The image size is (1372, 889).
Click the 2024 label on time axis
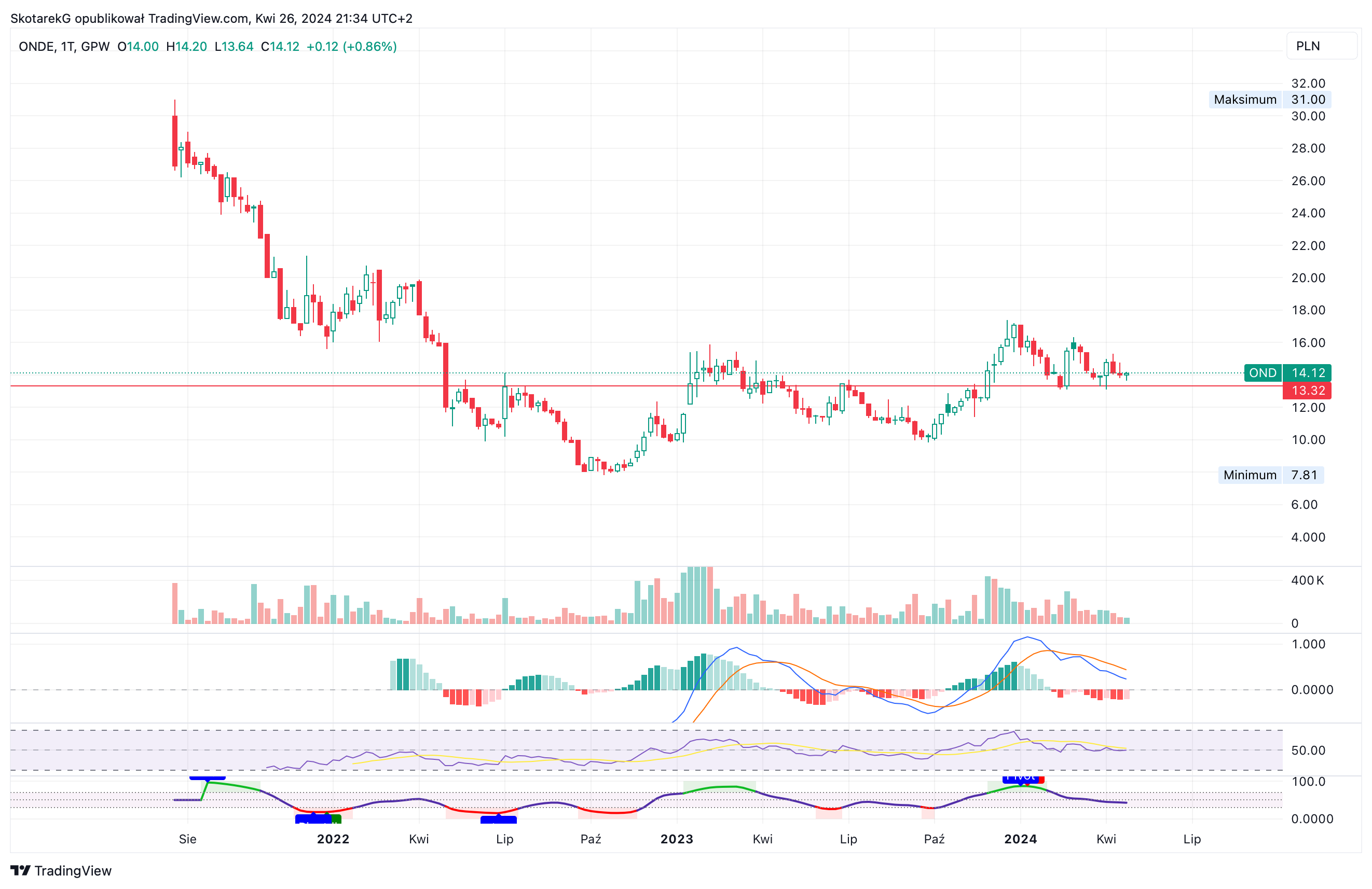pos(1020,839)
